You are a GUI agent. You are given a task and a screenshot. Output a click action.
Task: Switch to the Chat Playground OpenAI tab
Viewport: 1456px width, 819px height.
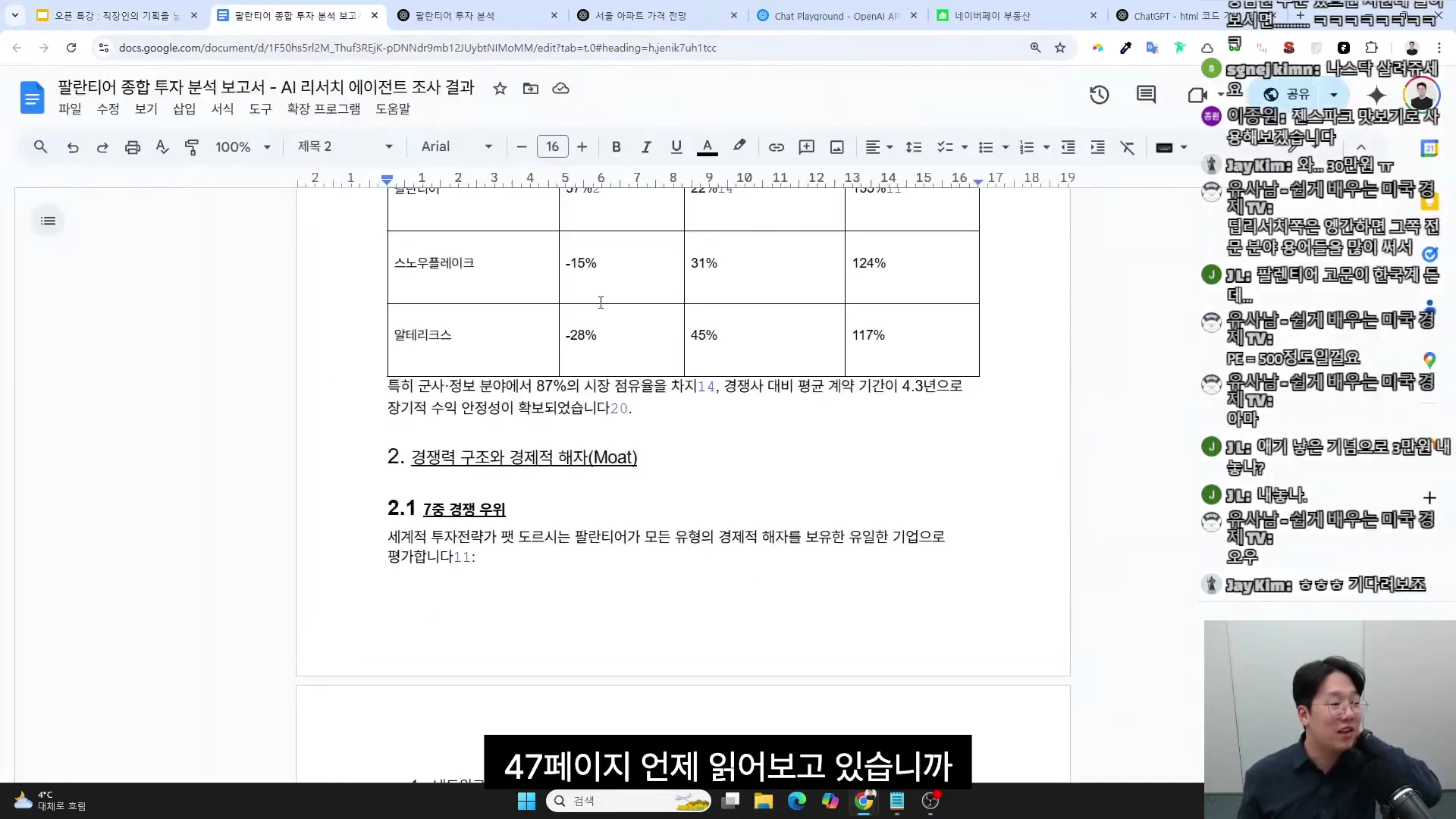click(x=837, y=15)
